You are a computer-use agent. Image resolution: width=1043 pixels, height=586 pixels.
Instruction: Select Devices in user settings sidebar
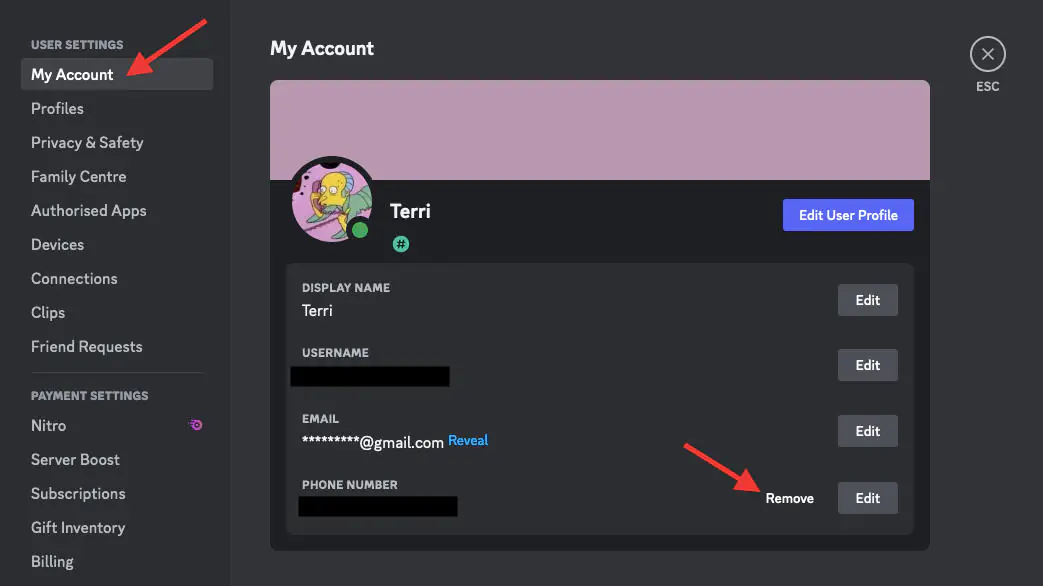[x=57, y=244]
